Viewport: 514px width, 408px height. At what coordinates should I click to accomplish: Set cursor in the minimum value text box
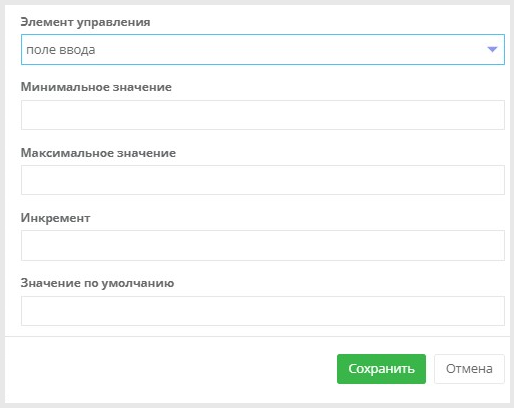[x=263, y=115]
